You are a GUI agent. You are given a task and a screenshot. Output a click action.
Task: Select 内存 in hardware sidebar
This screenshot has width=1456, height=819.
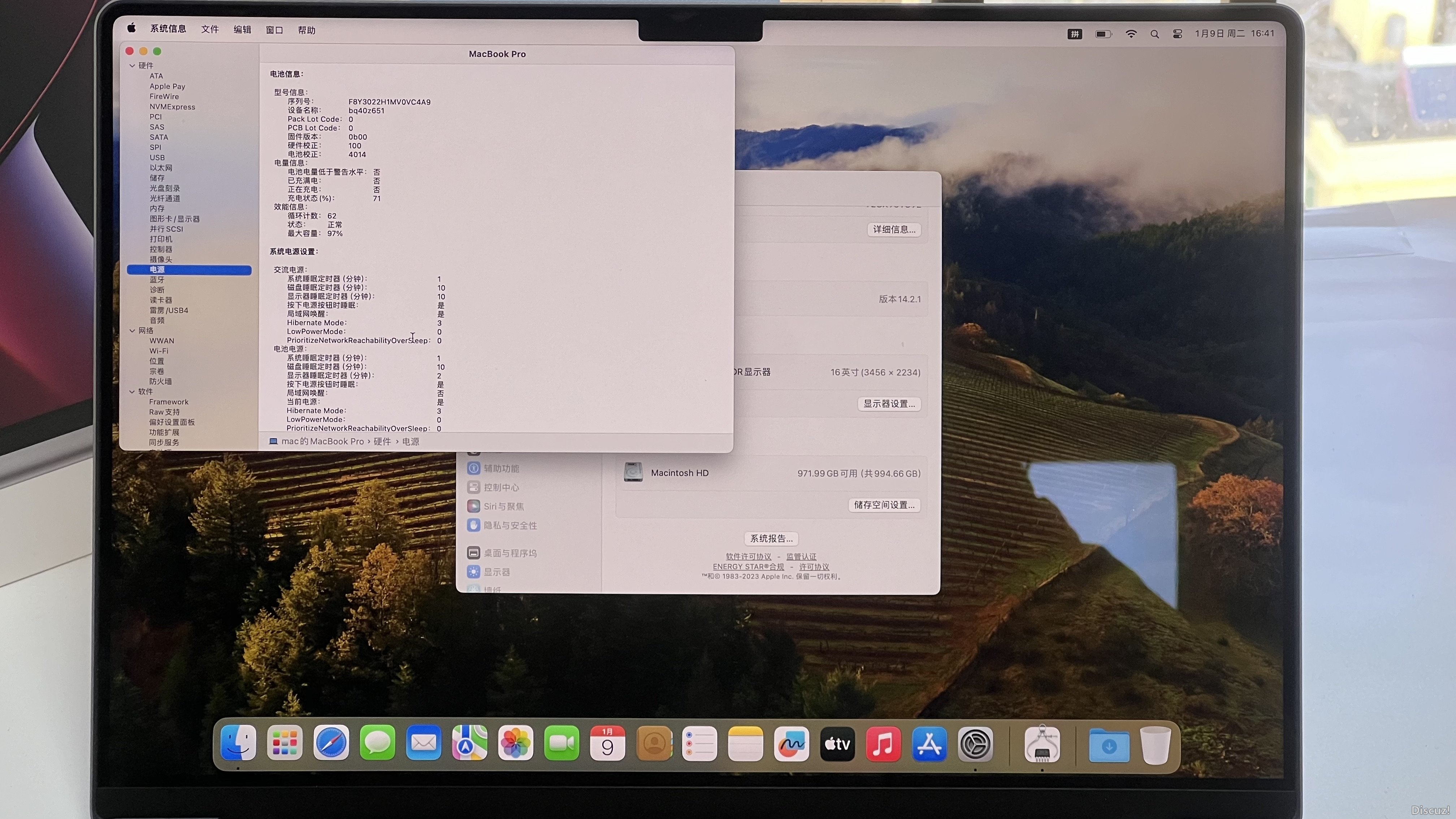(x=157, y=209)
